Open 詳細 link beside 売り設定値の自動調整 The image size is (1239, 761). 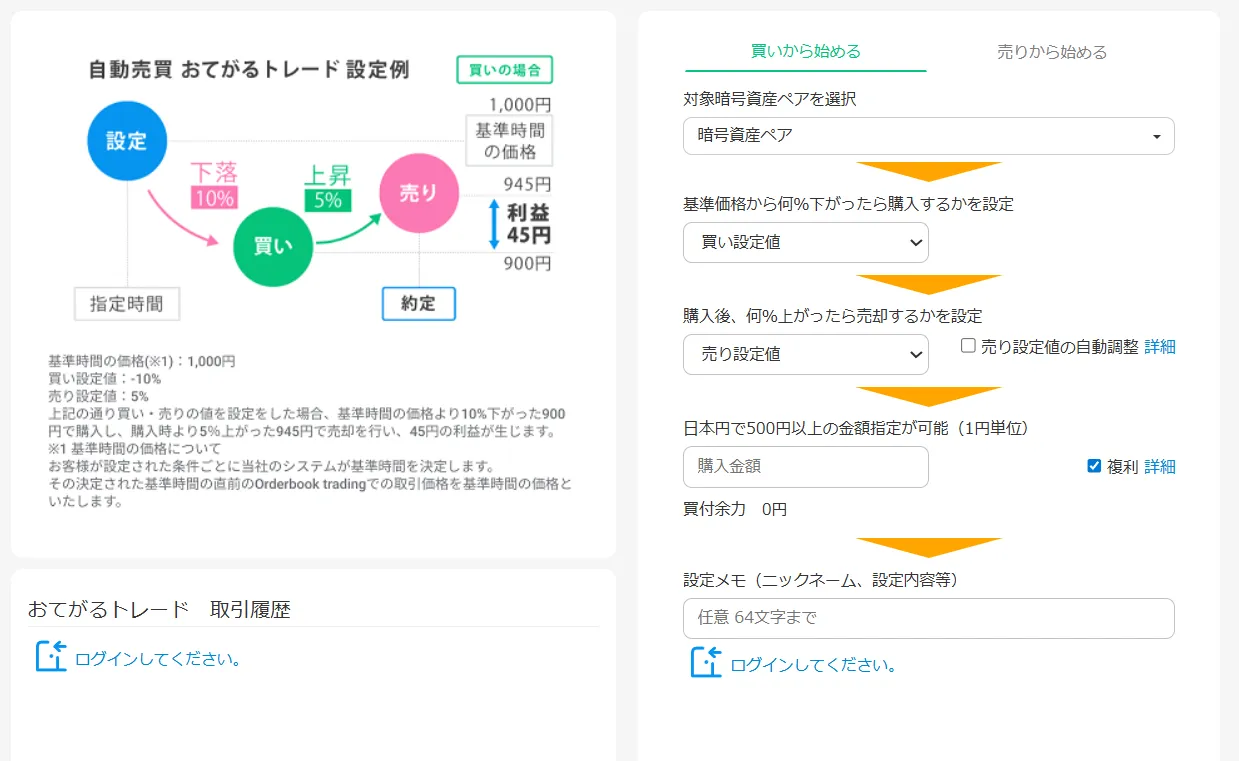click(x=1160, y=347)
